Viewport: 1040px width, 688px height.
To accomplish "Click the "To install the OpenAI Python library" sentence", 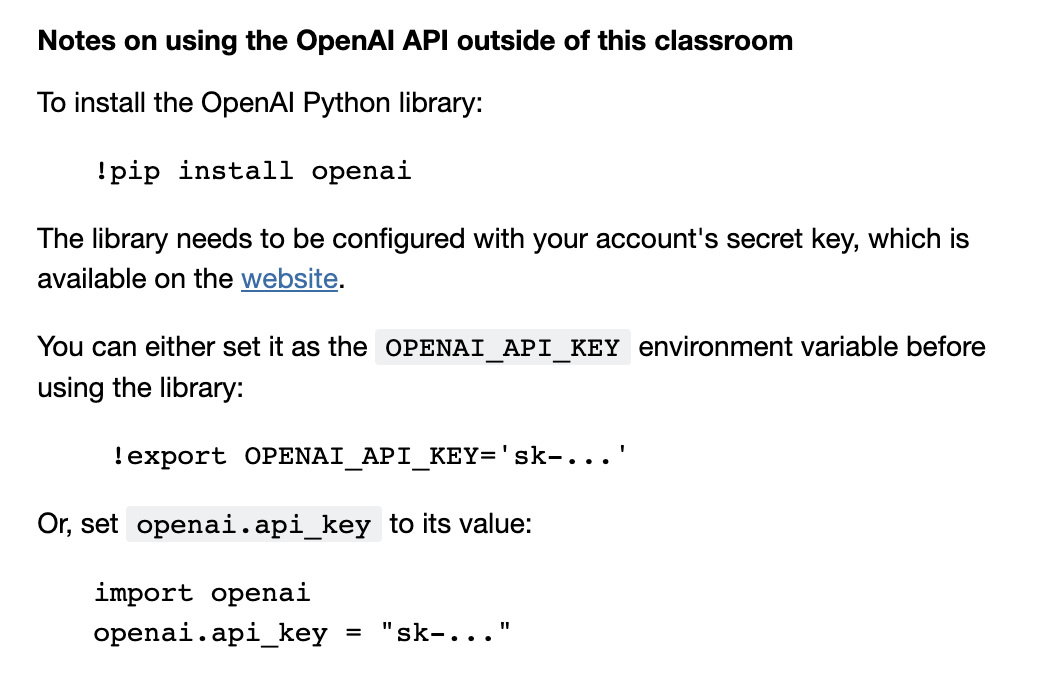I will coord(259,102).
